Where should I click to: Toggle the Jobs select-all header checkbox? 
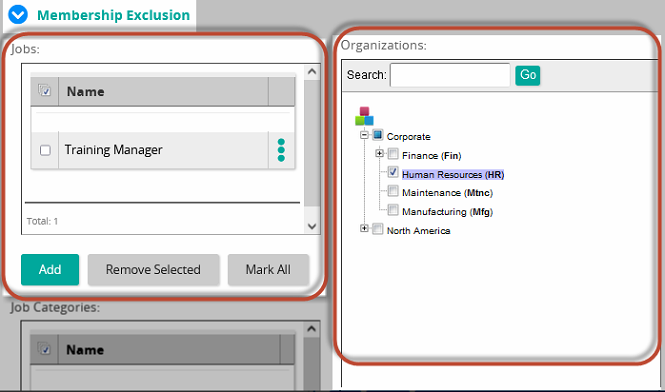coord(45,90)
